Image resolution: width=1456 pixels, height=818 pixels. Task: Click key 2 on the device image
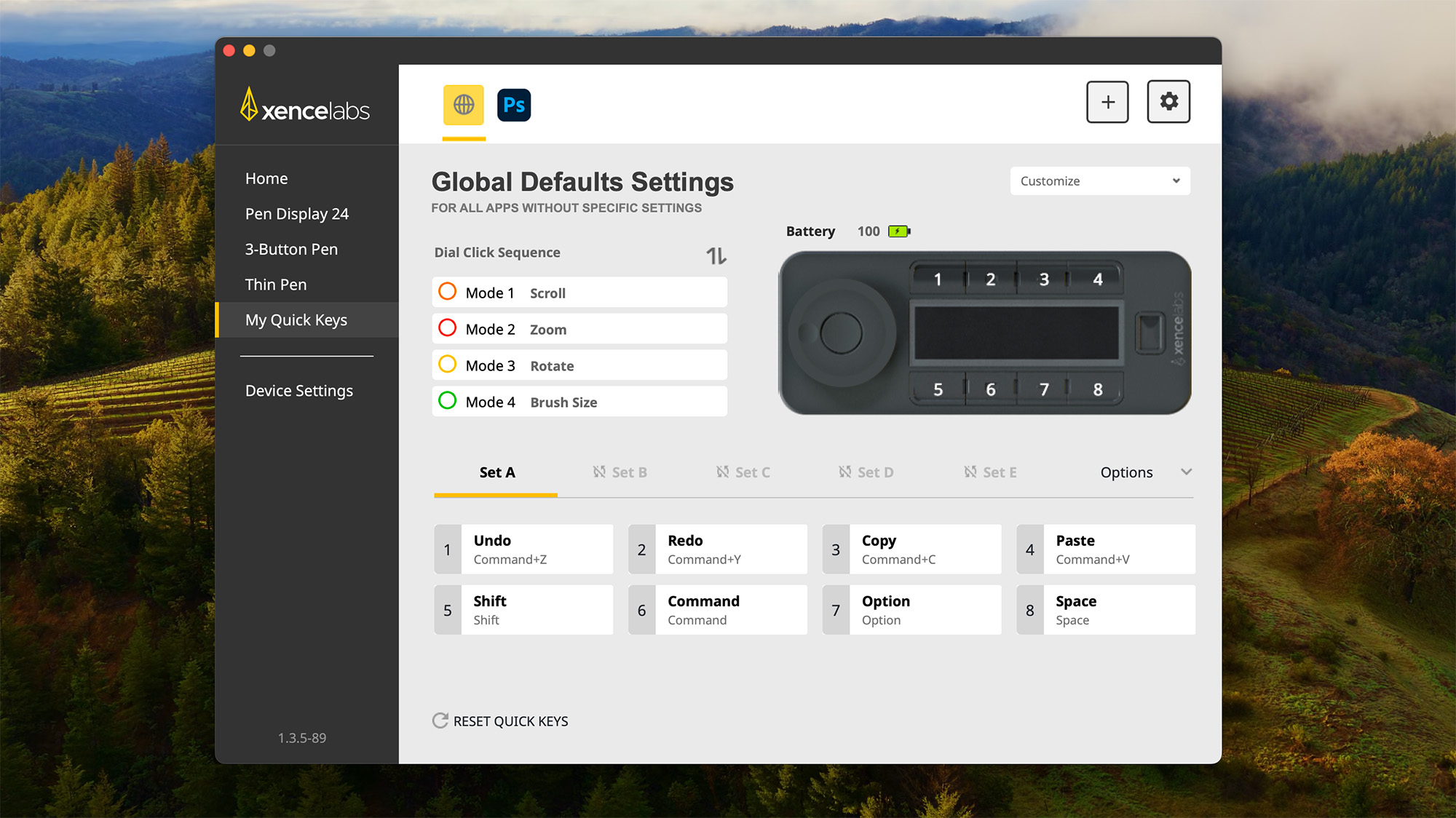pos(991,279)
